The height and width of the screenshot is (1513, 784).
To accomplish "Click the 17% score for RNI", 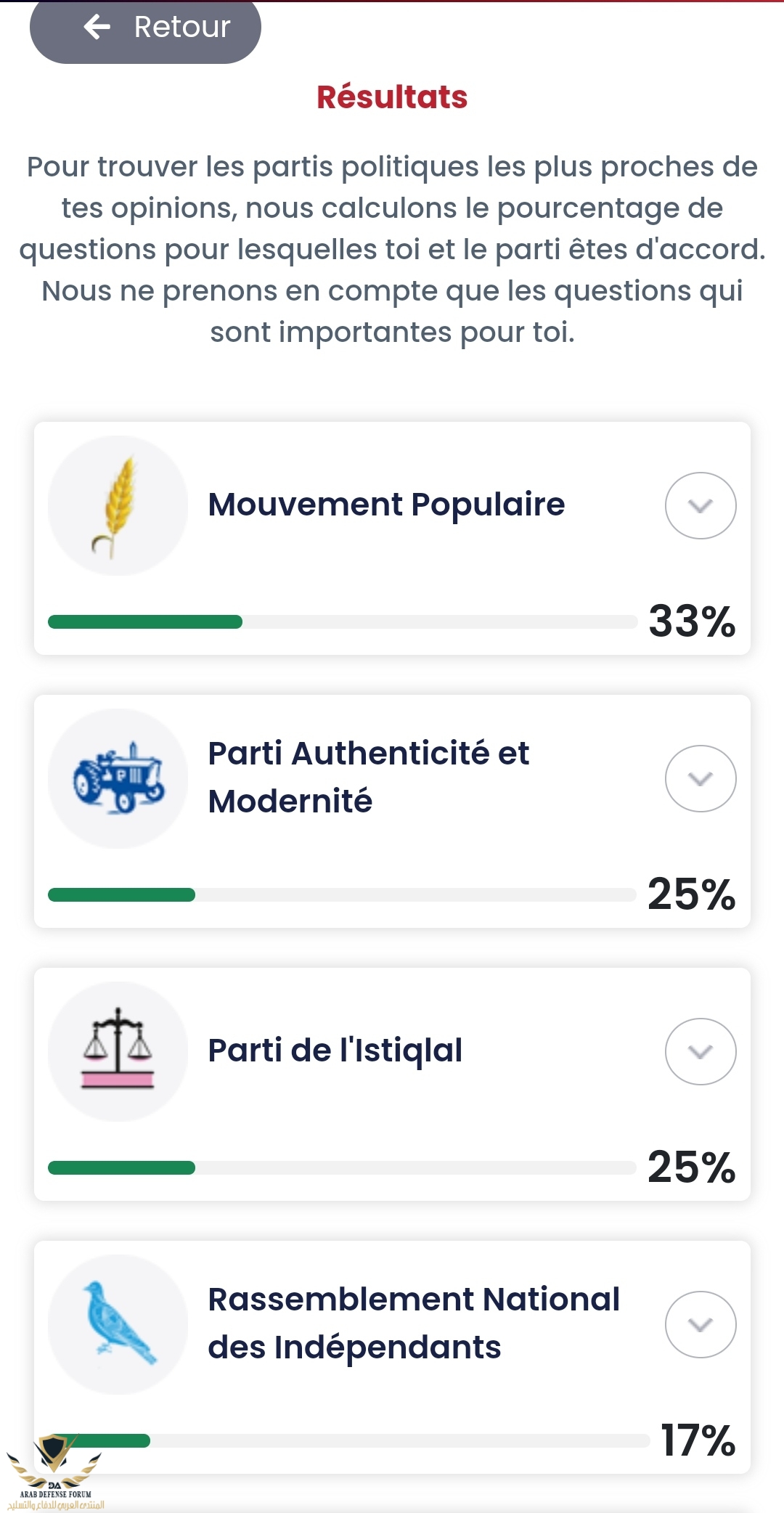I will [x=698, y=1440].
